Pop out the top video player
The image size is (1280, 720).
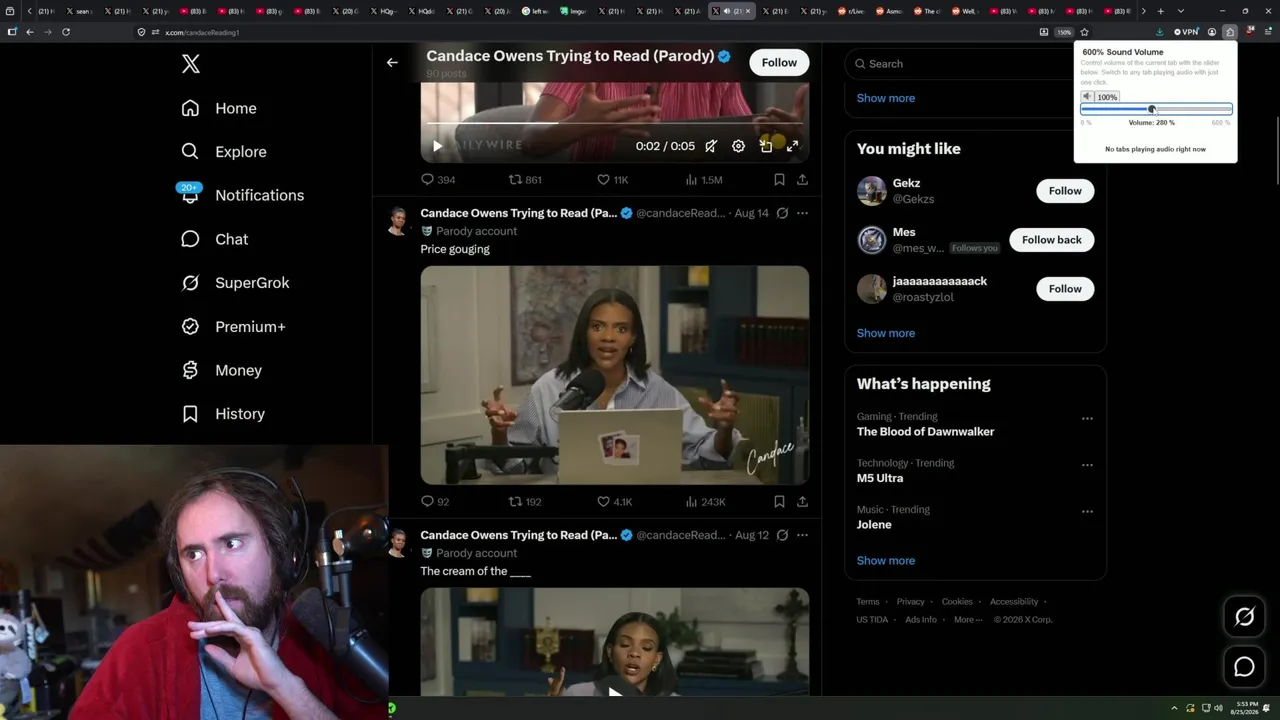765,146
